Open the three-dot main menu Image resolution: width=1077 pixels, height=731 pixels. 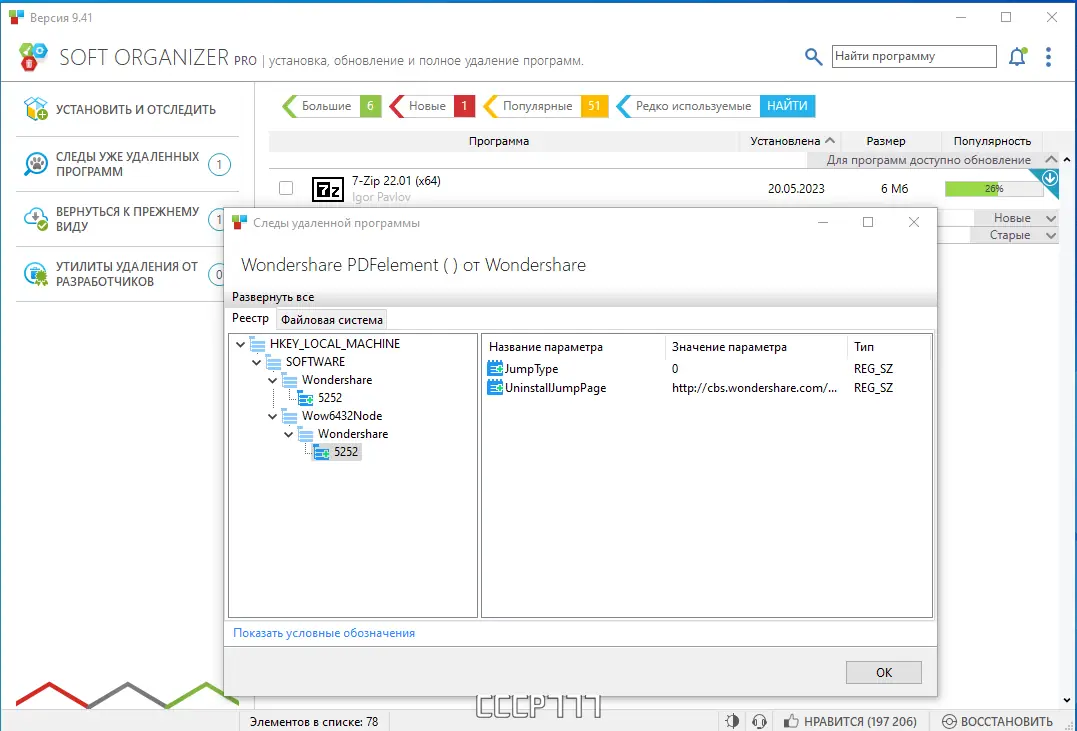click(1048, 56)
